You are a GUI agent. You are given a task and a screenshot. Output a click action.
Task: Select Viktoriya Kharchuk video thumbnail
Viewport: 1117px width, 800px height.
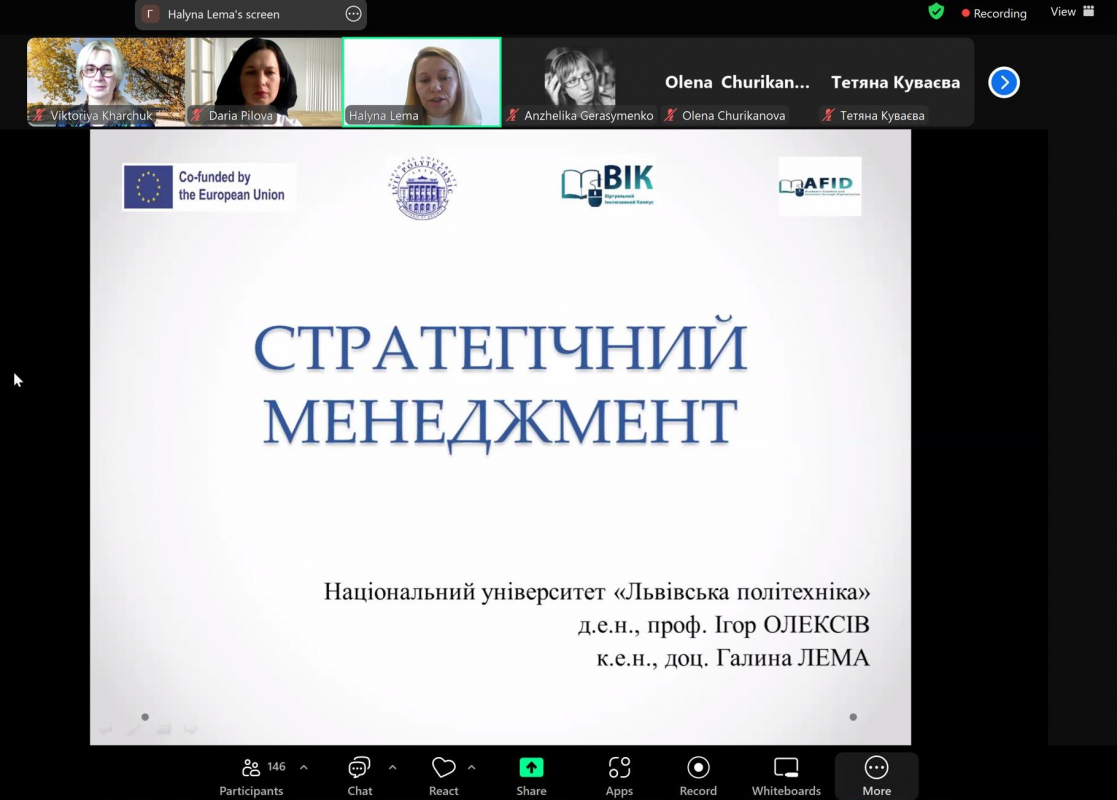pos(106,82)
